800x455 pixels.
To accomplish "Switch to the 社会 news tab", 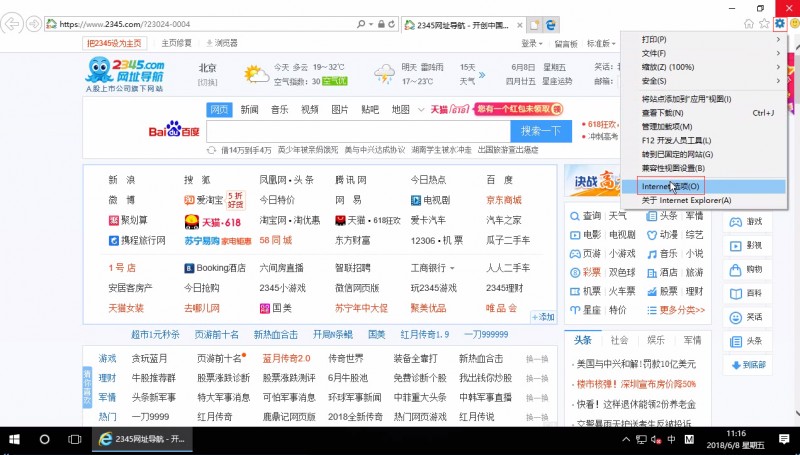I will [619, 340].
